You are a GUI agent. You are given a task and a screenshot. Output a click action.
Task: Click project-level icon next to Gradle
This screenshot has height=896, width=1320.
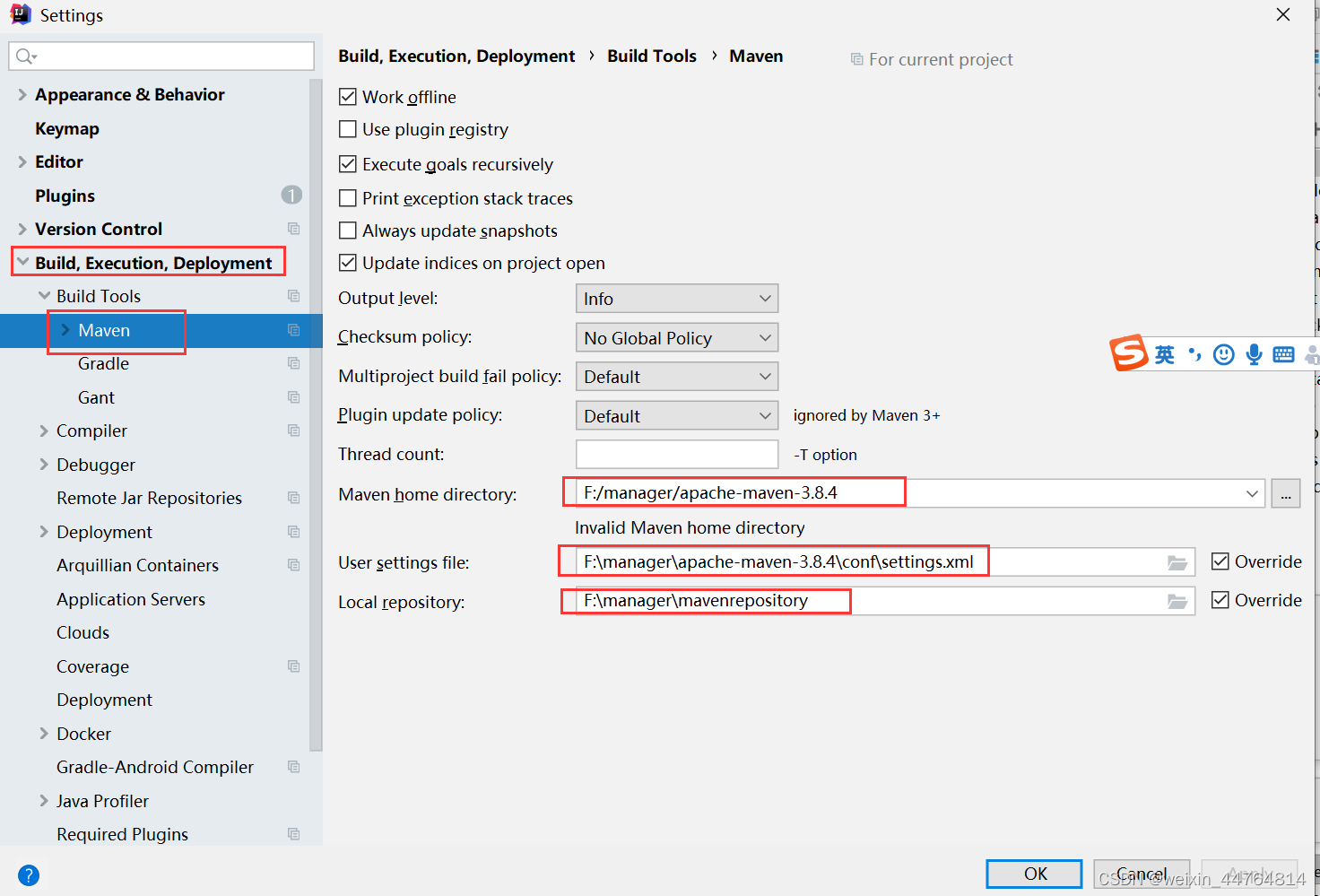pyautogui.click(x=293, y=363)
